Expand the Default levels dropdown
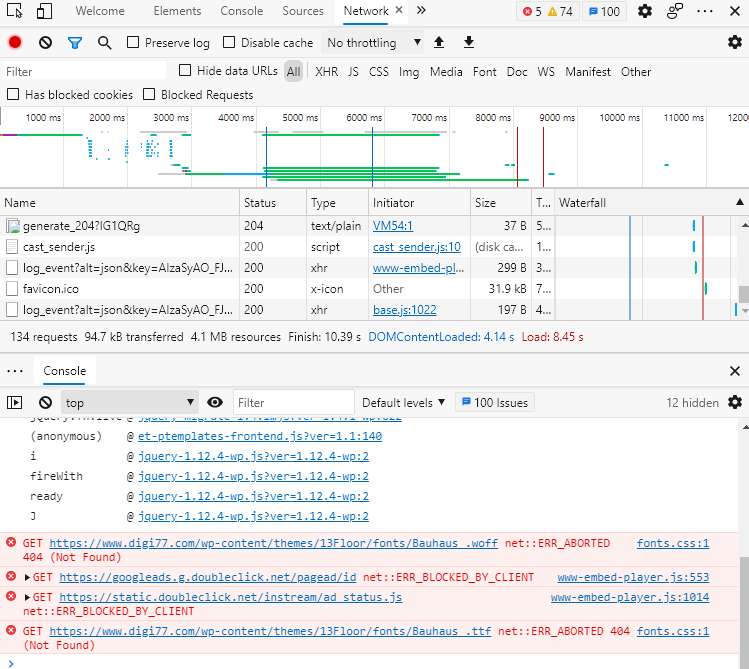The height and width of the screenshot is (669, 749). click(403, 402)
